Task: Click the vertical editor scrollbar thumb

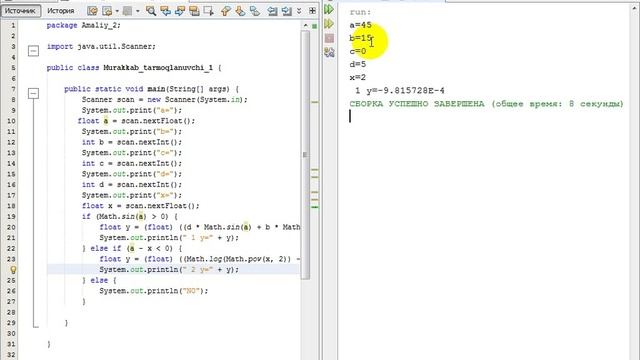Action: click(305, 155)
